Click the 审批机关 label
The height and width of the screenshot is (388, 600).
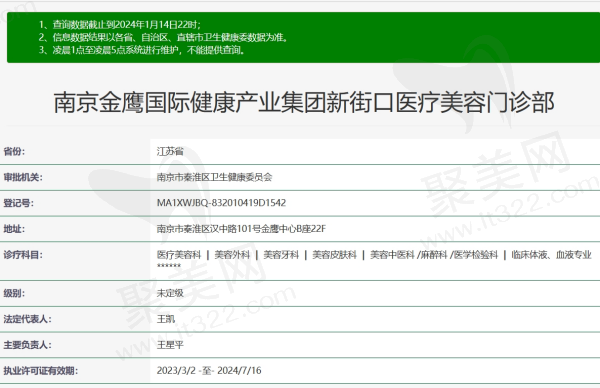(x=23, y=177)
